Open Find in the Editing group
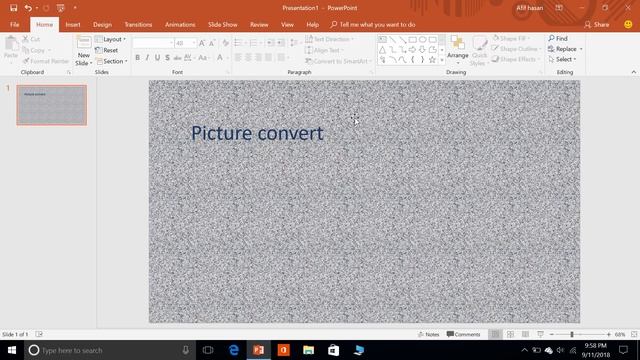640x360 pixels. (558, 38)
